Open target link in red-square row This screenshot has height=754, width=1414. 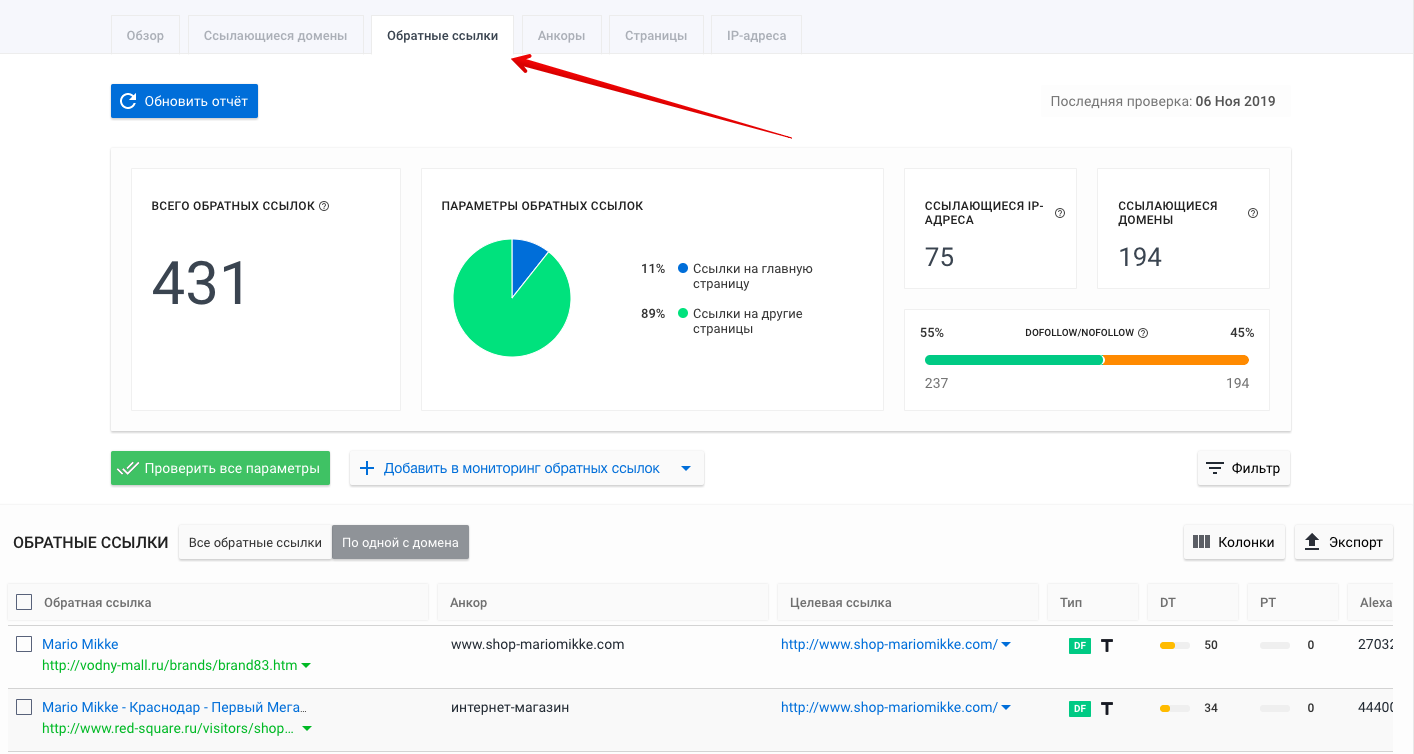point(889,707)
